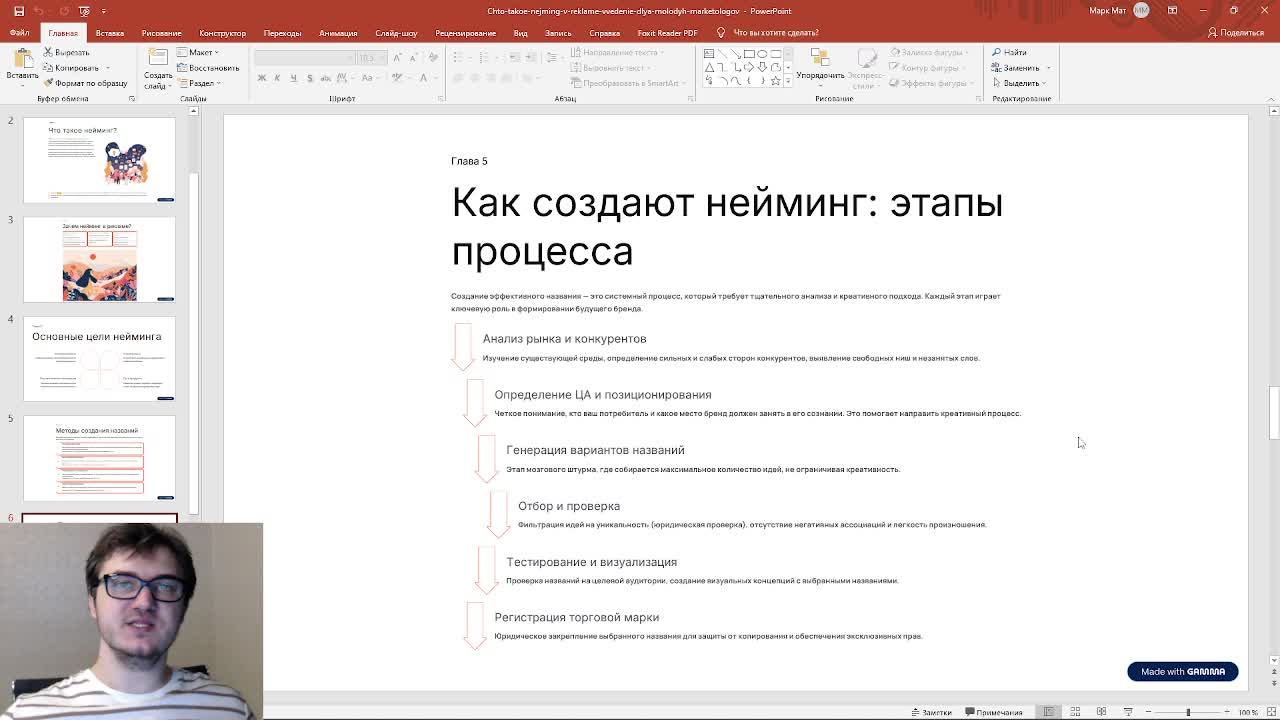Screen dimensions: 1280x720
Task: Click the Find (Найти) magnifier icon
Action: [x=997, y=52]
